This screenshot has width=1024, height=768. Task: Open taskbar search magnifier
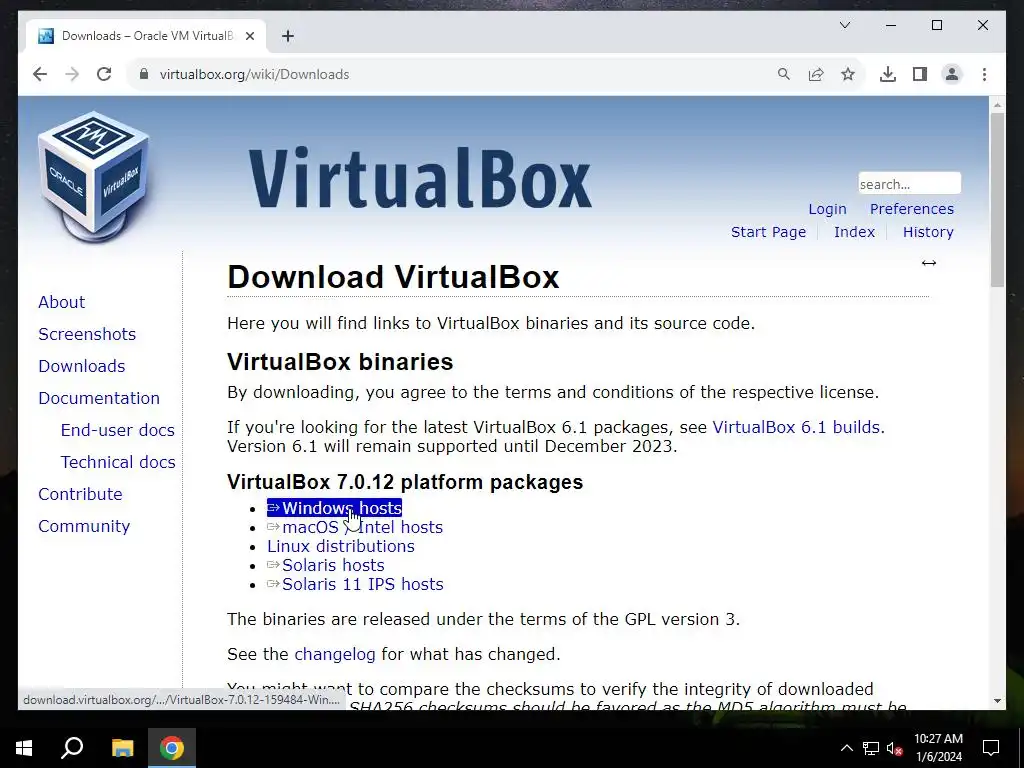coord(72,748)
